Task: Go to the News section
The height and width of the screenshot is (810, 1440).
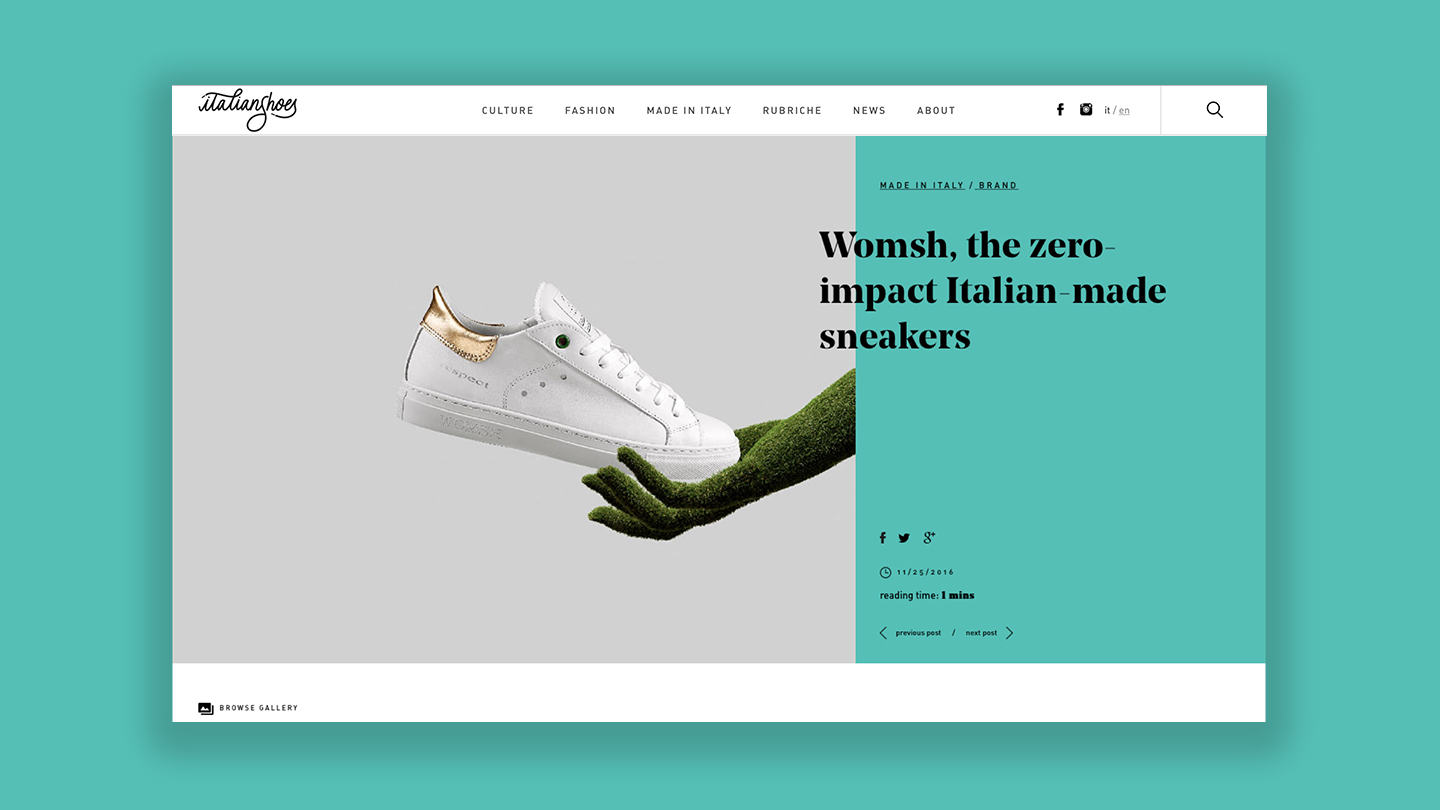Action: (x=869, y=111)
